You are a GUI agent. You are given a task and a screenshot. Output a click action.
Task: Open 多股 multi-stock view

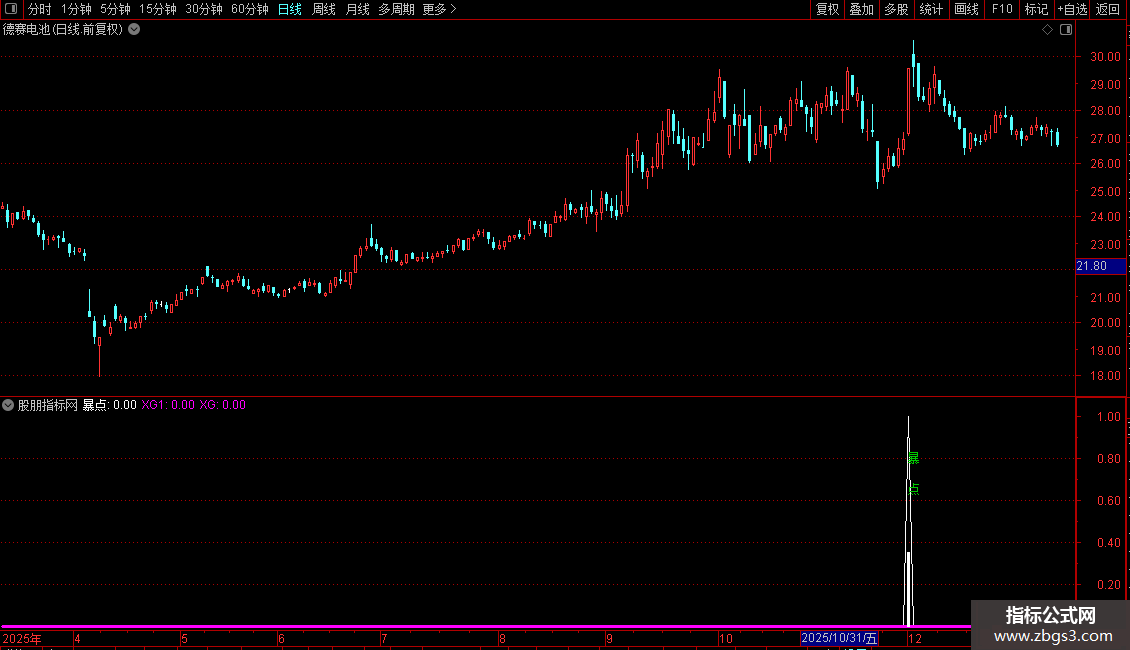tap(896, 9)
